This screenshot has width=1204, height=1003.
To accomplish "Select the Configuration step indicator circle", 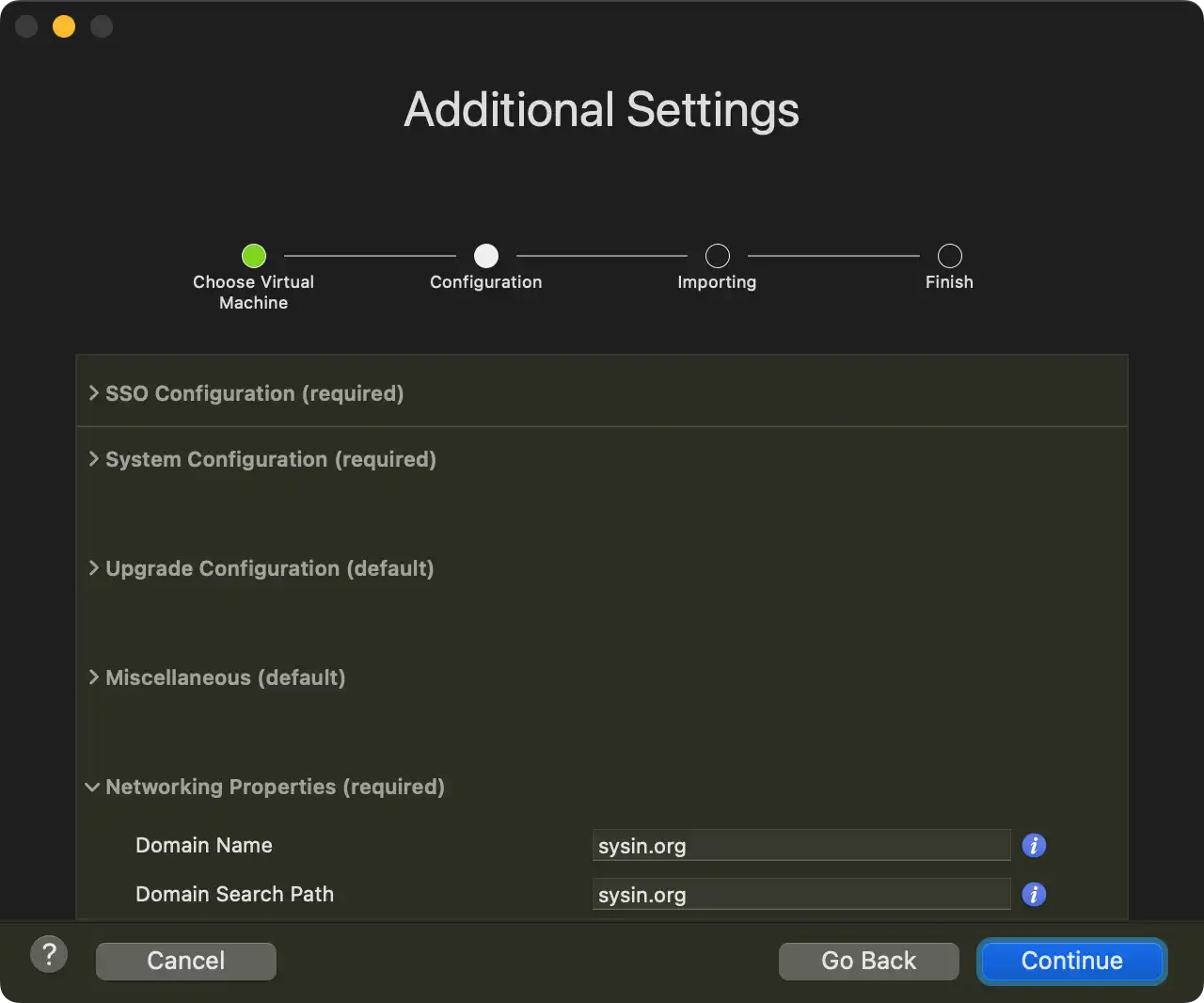I will pos(486,256).
